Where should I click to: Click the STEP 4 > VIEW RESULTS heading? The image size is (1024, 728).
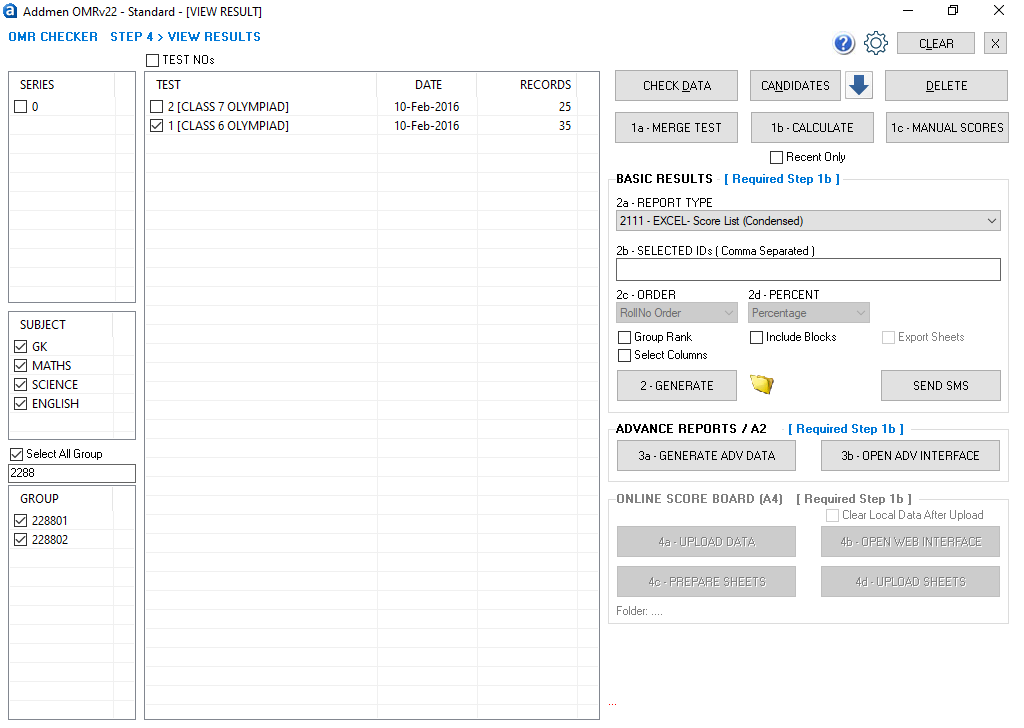[185, 37]
